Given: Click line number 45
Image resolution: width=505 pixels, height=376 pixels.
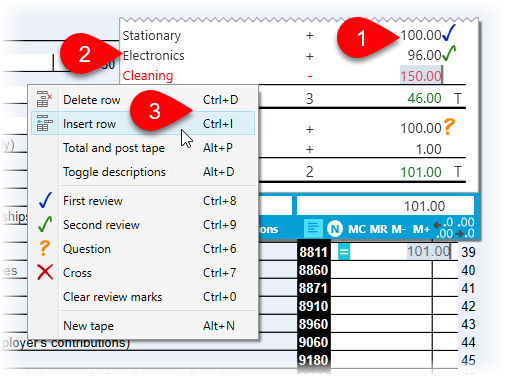Looking at the screenshot, I should point(468,360).
